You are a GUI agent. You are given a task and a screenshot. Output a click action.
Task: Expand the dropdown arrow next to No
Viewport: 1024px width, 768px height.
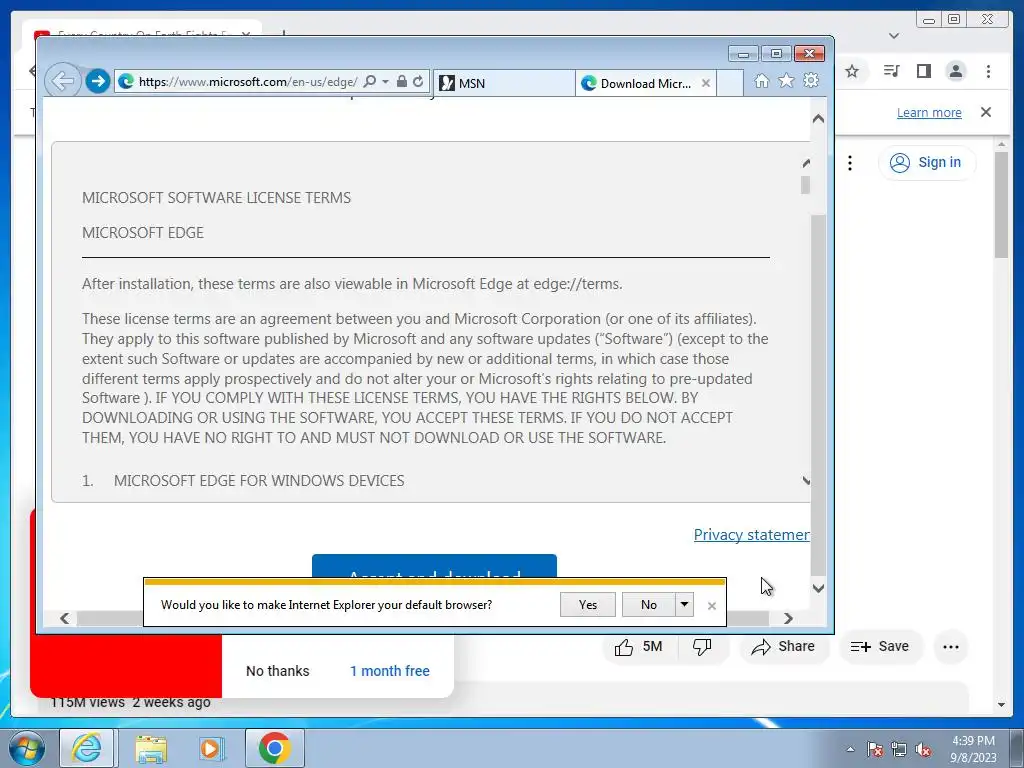click(x=684, y=605)
